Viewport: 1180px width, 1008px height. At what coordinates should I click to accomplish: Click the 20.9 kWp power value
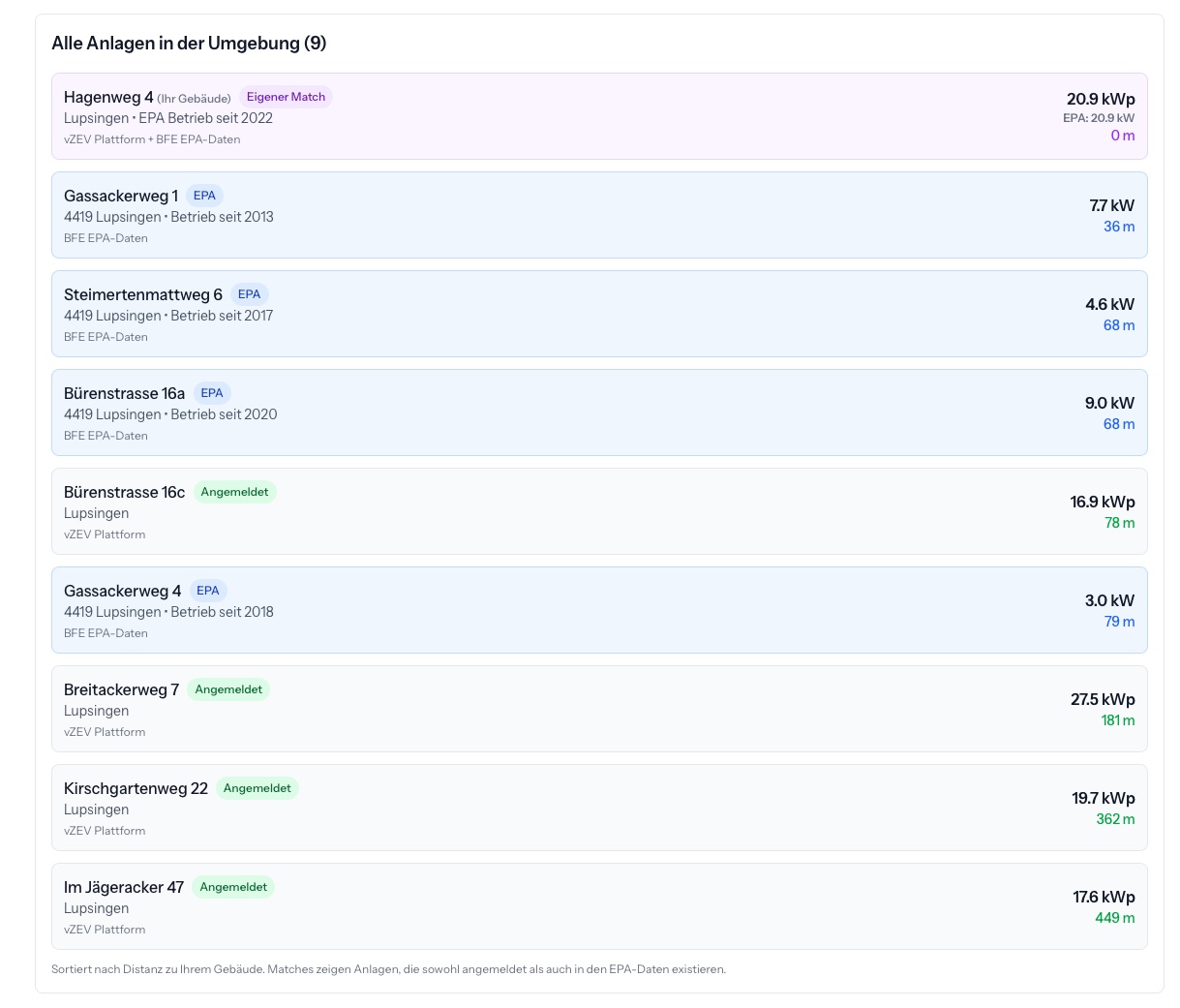[x=1101, y=99]
